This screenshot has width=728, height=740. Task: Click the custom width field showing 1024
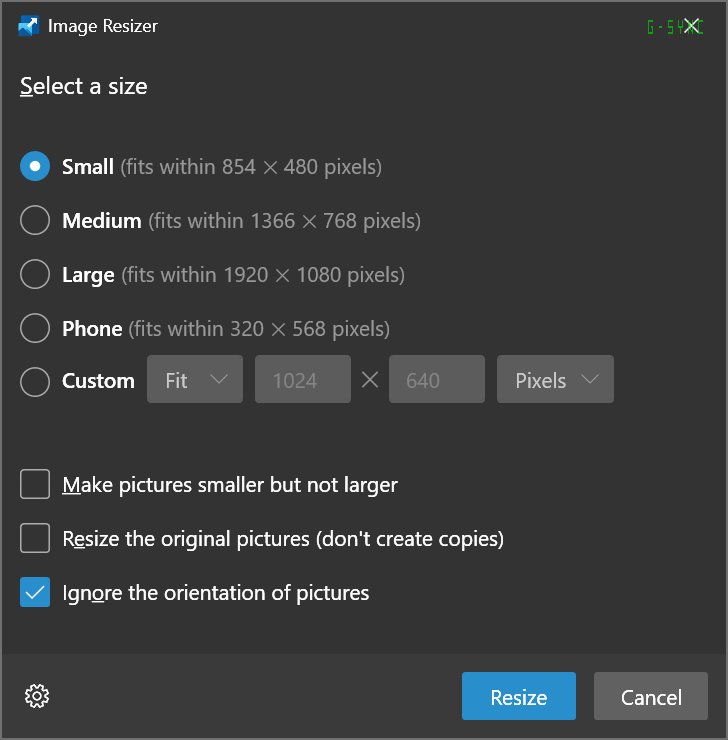coord(303,379)
